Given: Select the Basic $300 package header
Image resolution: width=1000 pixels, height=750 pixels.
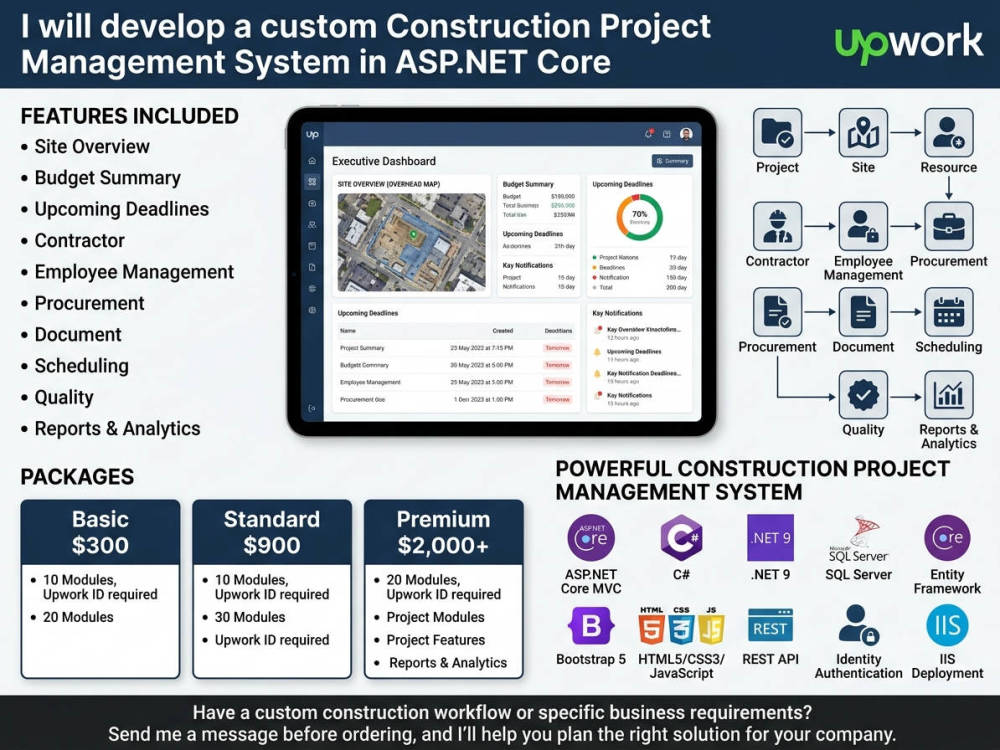Looking at the screenshot, I should coord(100,532).
